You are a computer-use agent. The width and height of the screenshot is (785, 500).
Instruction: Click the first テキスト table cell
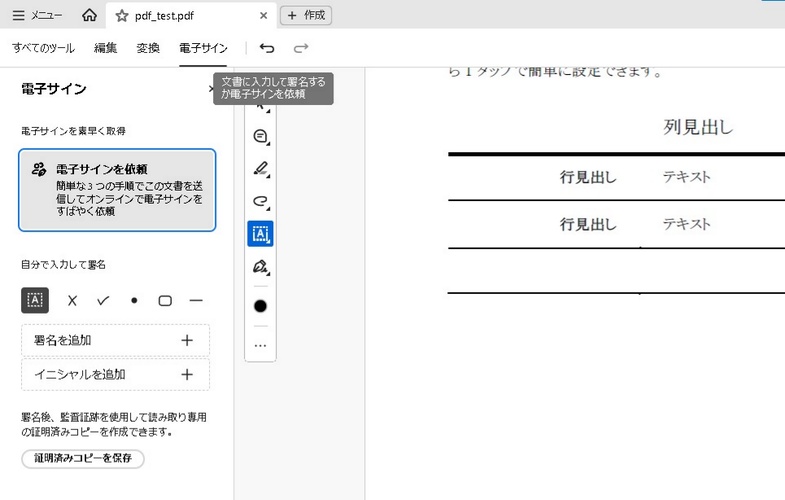(686, 177)
